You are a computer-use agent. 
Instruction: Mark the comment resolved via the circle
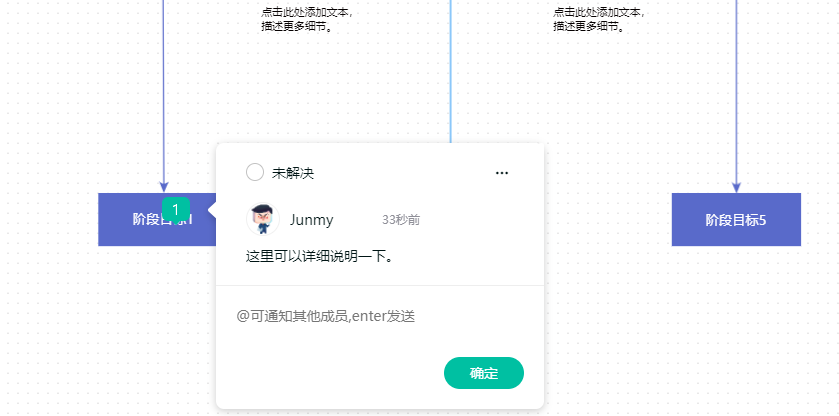click(255, 173)
